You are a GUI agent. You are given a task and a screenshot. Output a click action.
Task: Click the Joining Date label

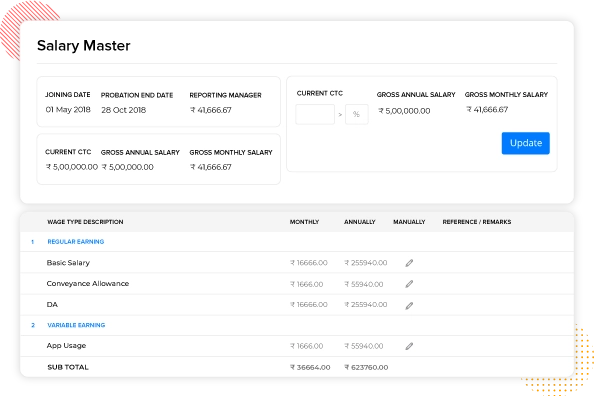click(x=68, y=95)
